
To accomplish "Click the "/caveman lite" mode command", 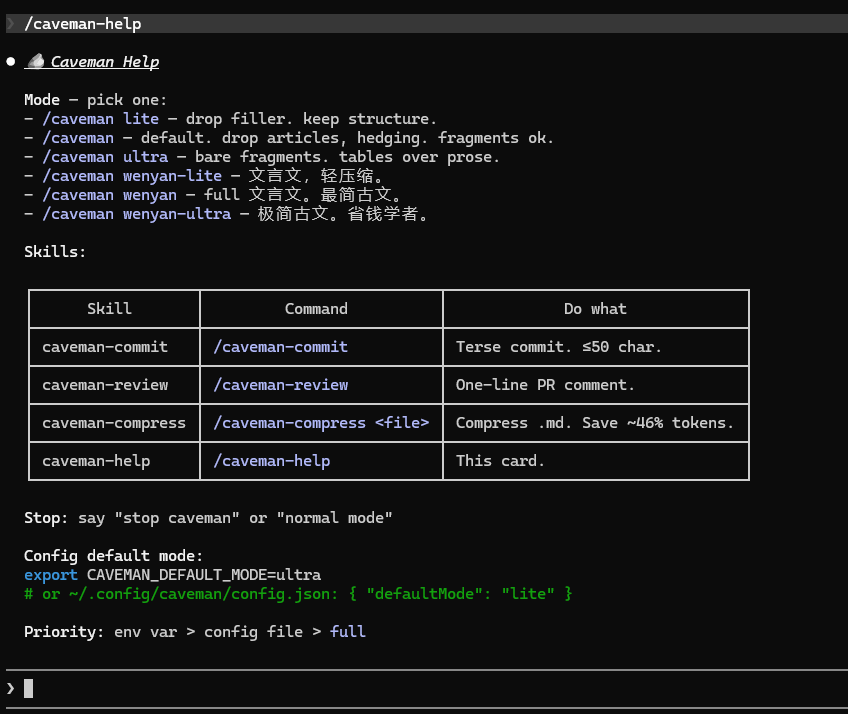I will pos(101,118).
